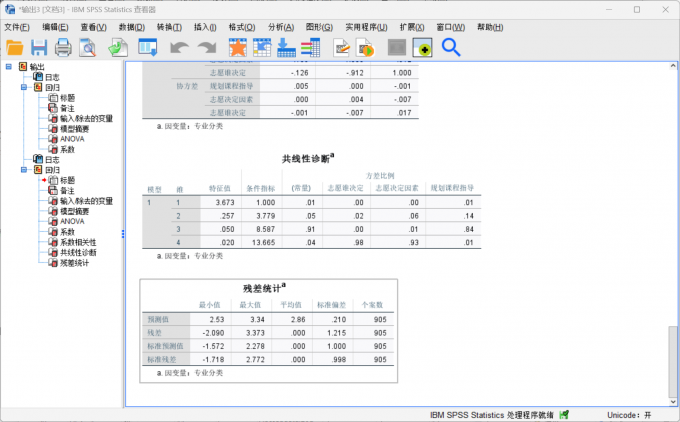Collapse the first 回归 node in outline
680x422 pixels.
(23, 87)
